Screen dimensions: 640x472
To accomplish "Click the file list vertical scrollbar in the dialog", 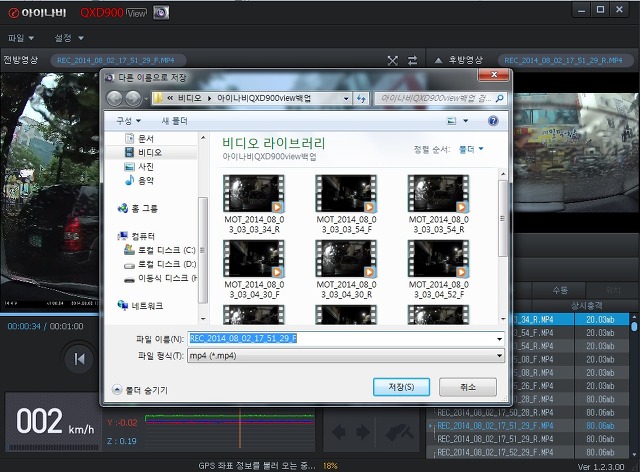I will click(503, 218).
